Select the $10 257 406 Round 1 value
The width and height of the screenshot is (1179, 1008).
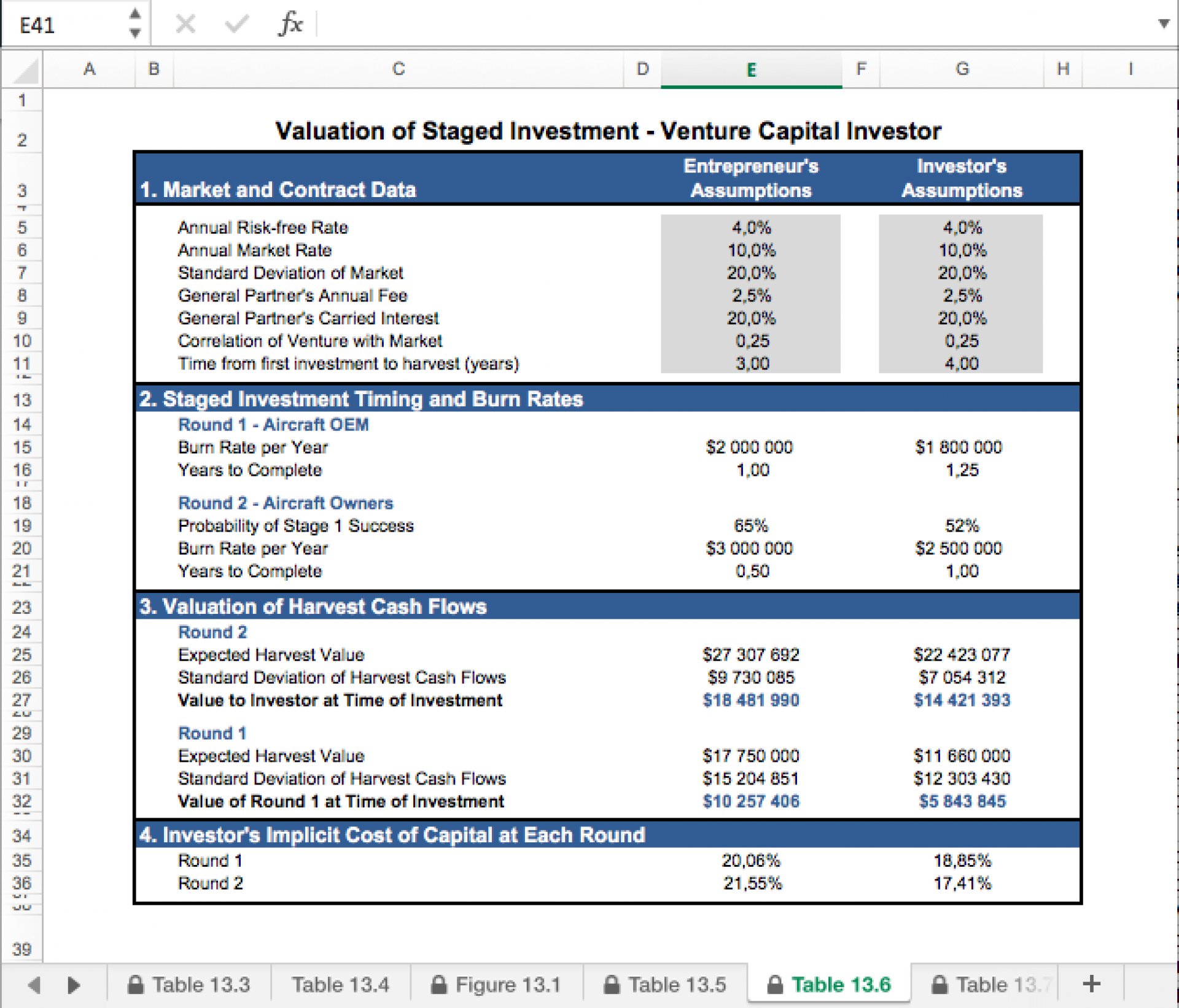(751, 801)
